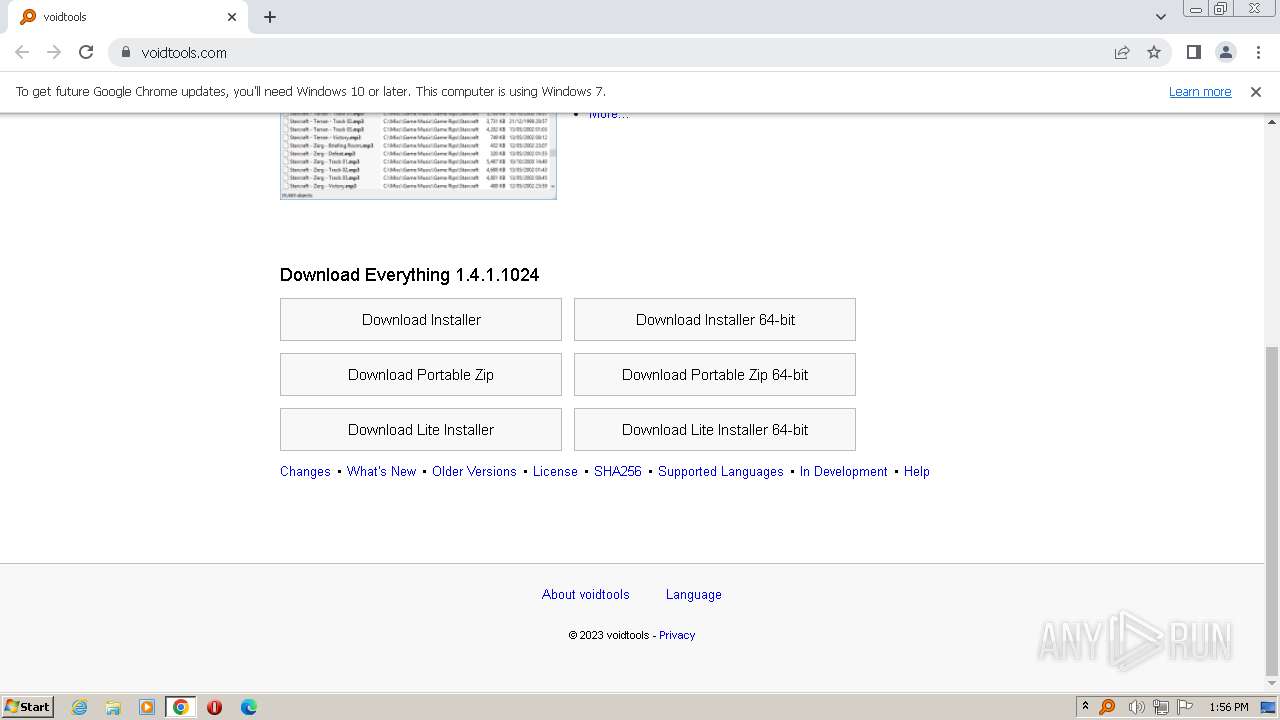Image resolution: width=1280 pixels, height=720 pixels.
Task: Click the taskbar clock showing 1:56 PM
Action: [x=1228, y=707]
